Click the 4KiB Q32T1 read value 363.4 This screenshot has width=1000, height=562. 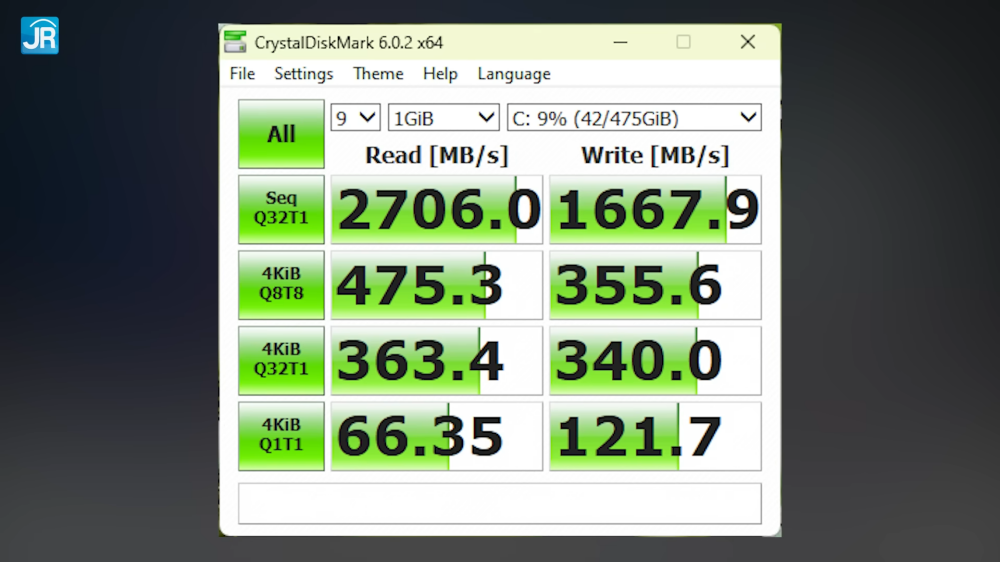coord(437,360)
